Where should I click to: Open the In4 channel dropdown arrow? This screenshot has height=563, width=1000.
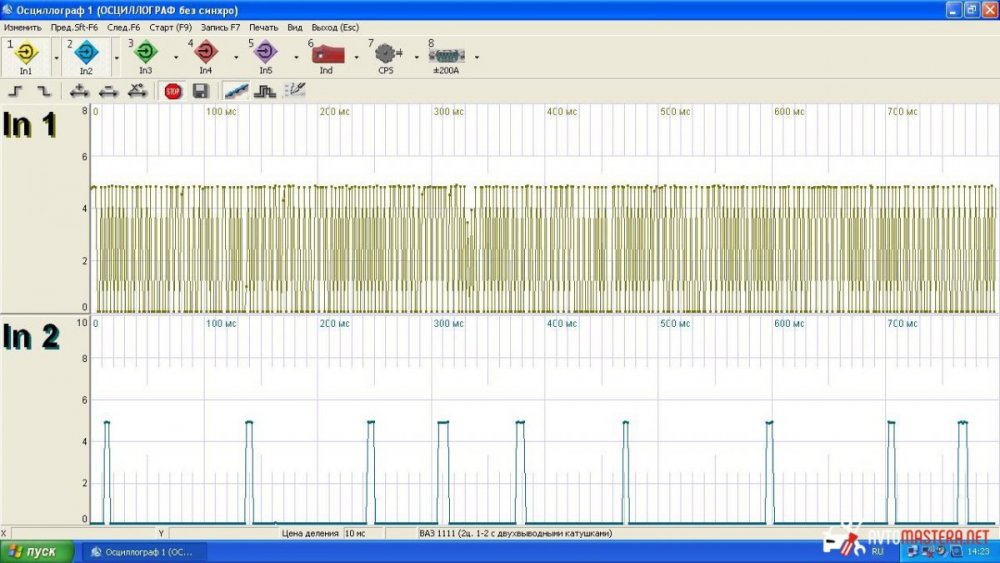(x=236, y=57)
